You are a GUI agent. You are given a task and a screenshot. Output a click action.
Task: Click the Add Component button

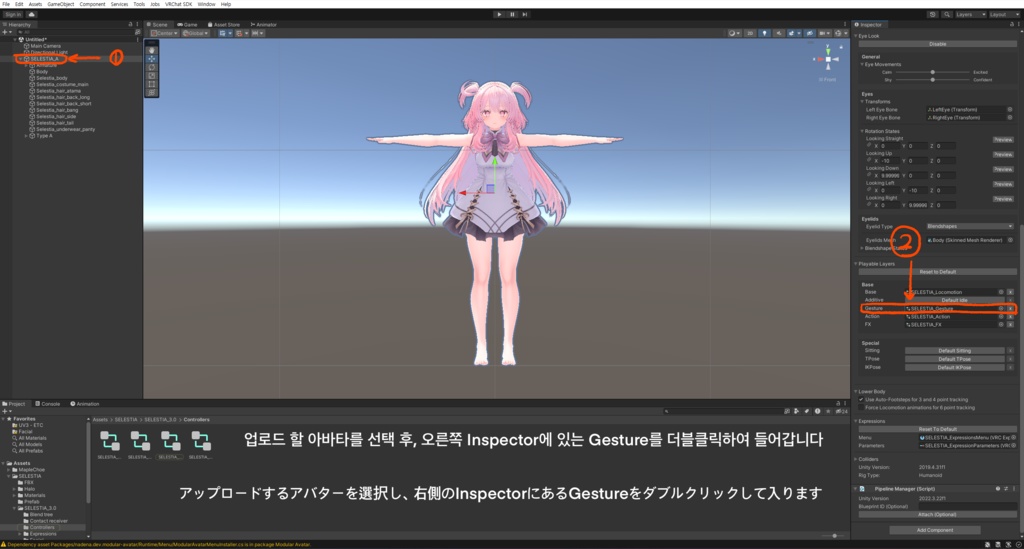pos(935,530)
